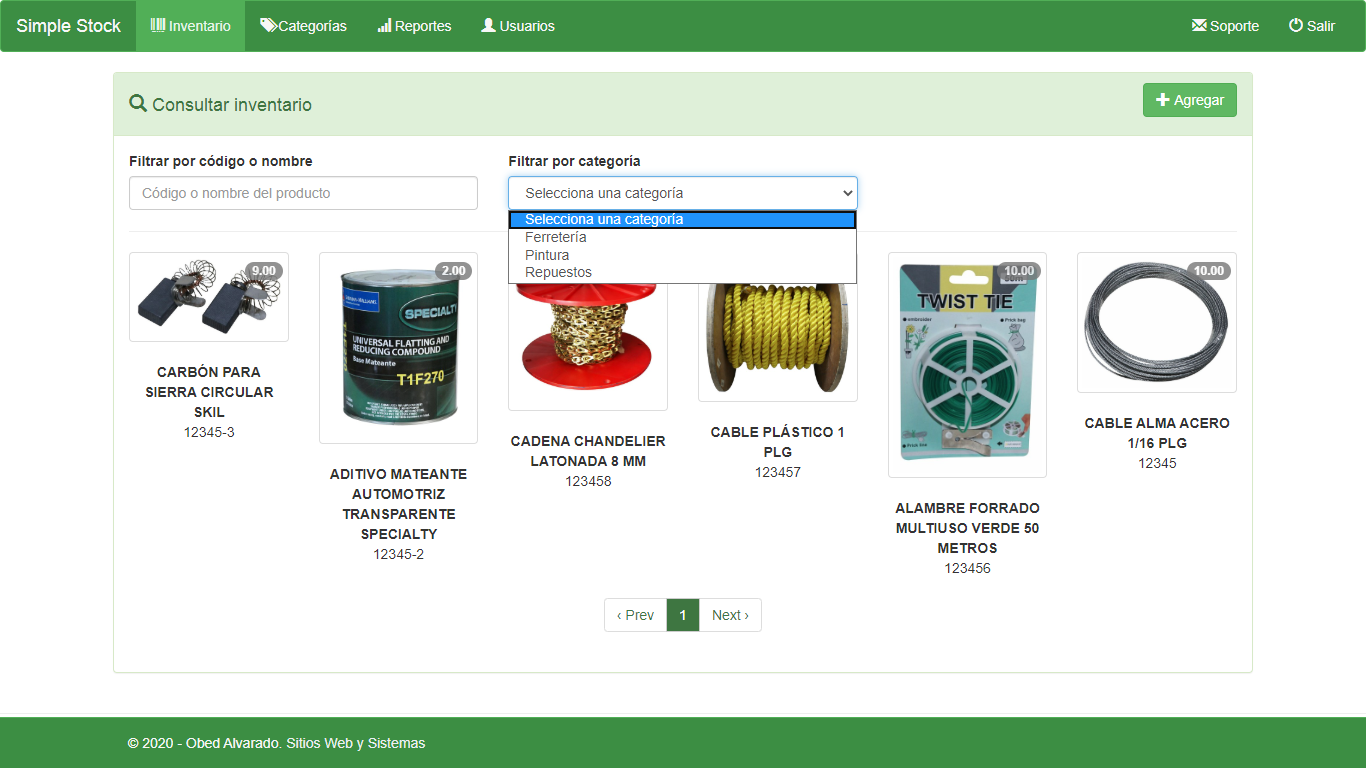1366x768 pixels.
Task: Choose the 'Selecciona una categoría' option
Action: click(x=682, y=220)
